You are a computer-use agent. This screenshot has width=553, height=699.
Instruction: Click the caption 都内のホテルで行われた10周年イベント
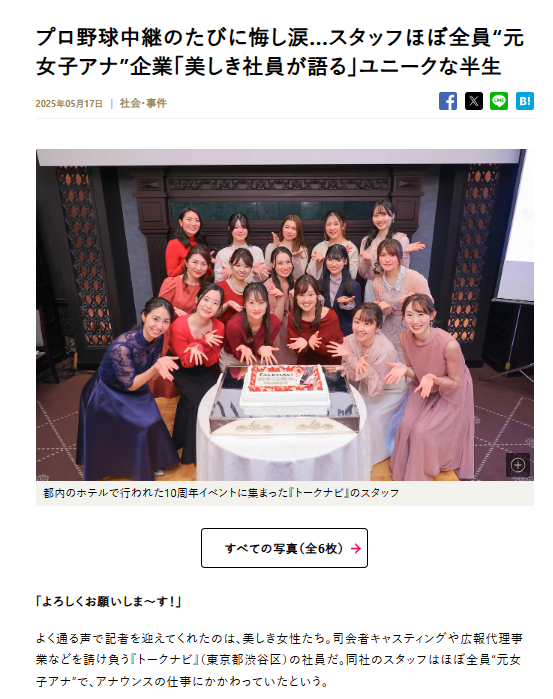(x=221, y=493)
